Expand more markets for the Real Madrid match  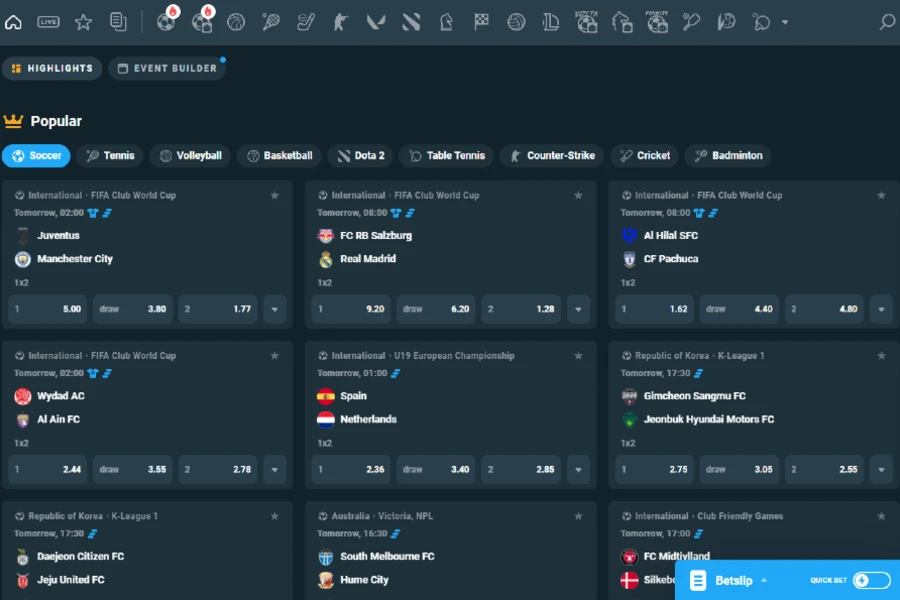(578, 310)
